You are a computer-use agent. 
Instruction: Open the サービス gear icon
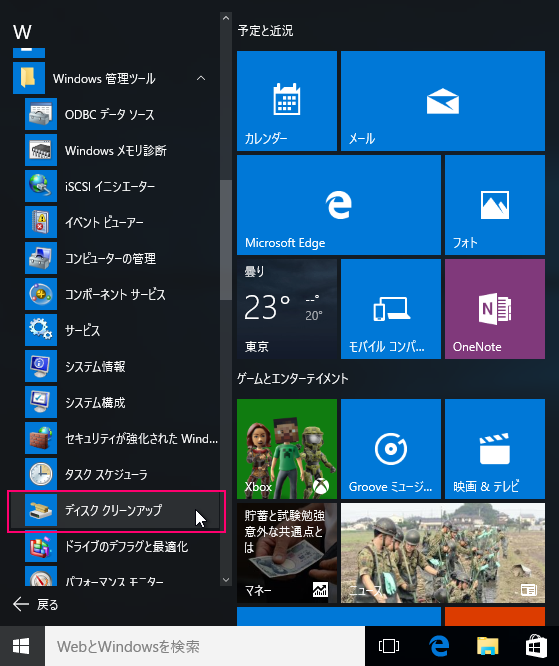tap(41, 330)
